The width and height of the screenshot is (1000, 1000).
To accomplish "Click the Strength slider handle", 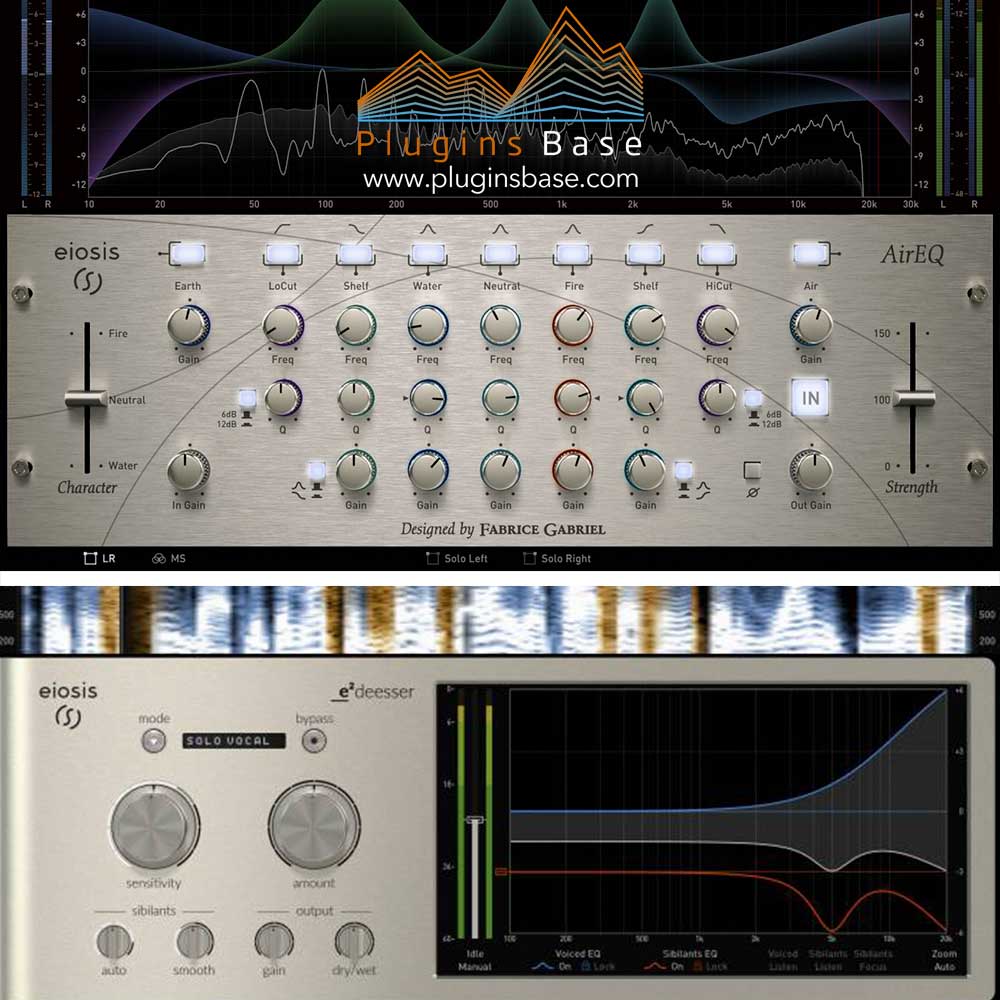I will [913, 399].
